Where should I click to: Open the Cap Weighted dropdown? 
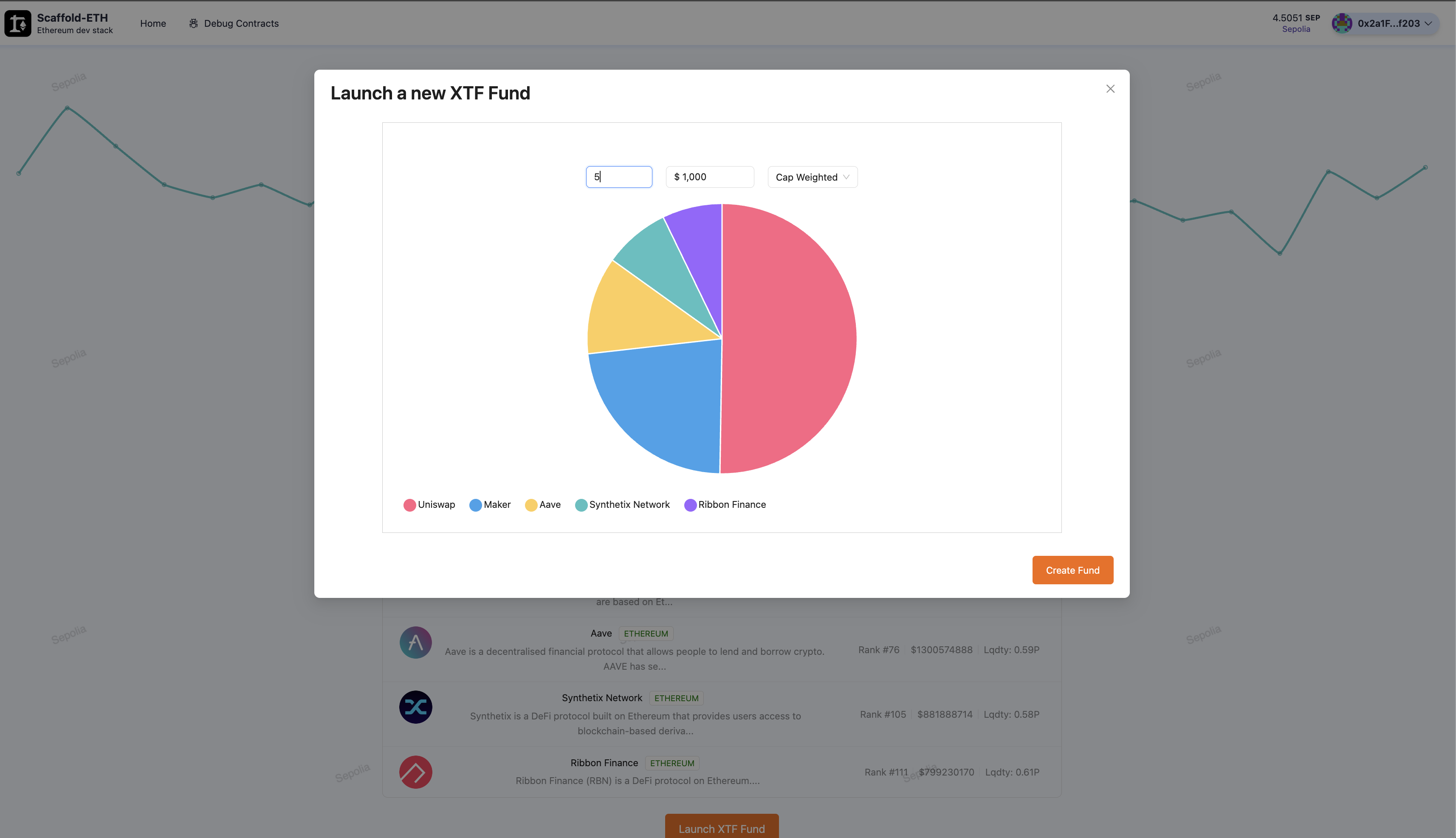coord(812,177)
